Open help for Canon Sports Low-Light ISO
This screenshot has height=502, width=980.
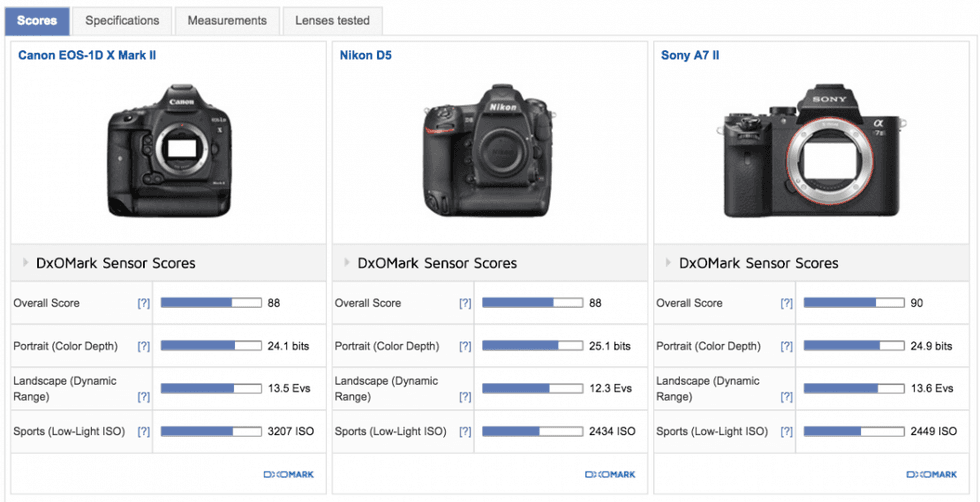tap(144, 431)
